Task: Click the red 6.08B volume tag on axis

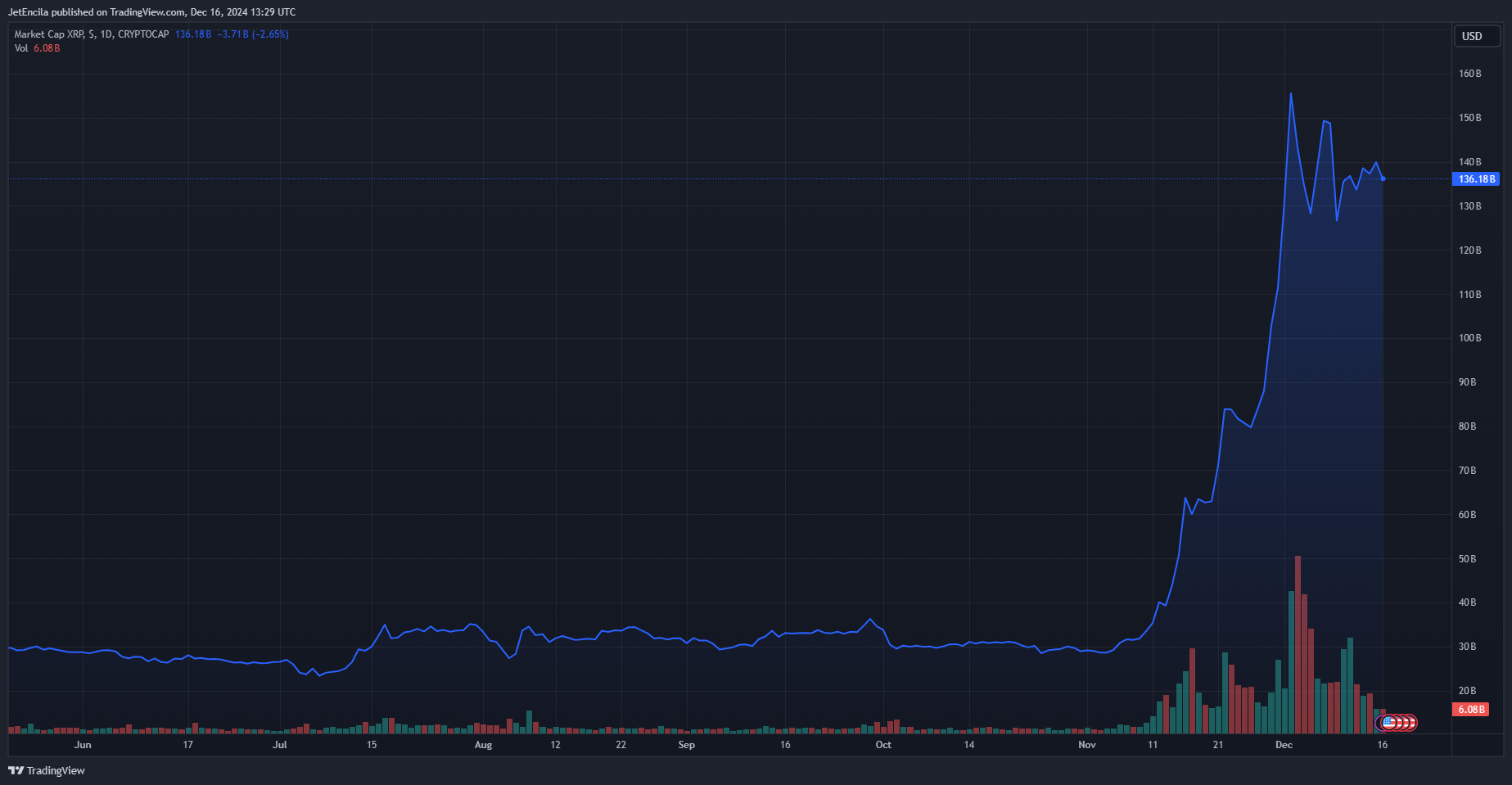Action: coord(1471,710)
